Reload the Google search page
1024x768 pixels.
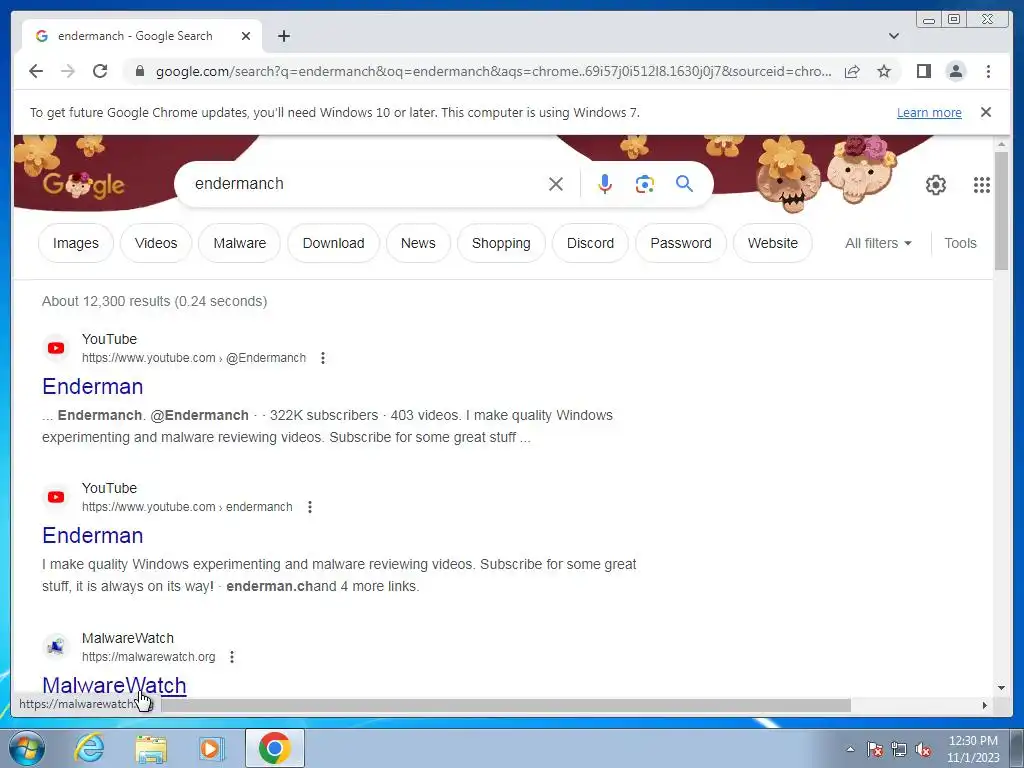tap(100, 71)
